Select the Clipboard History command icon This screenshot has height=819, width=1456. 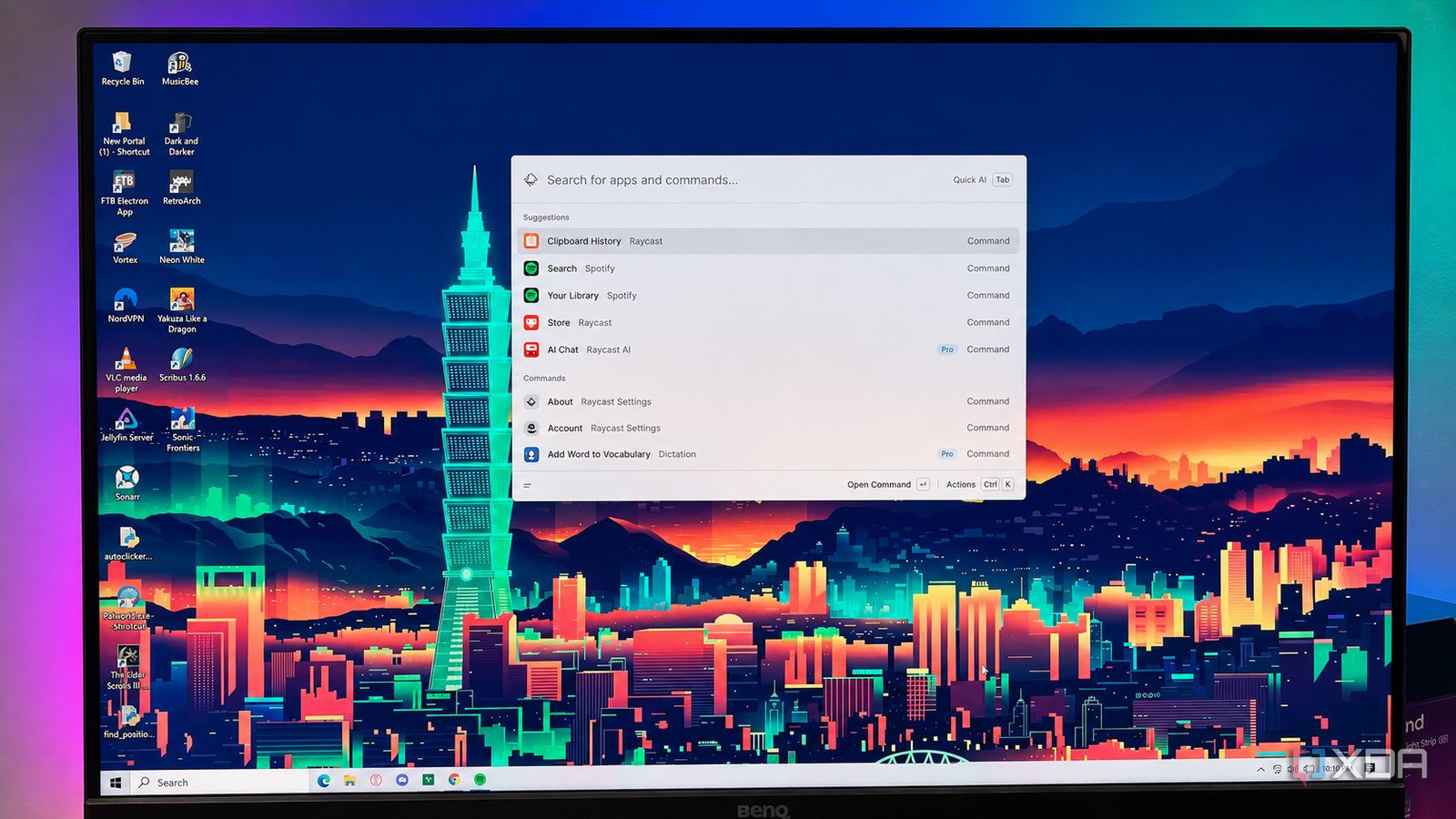click(531, 241)
